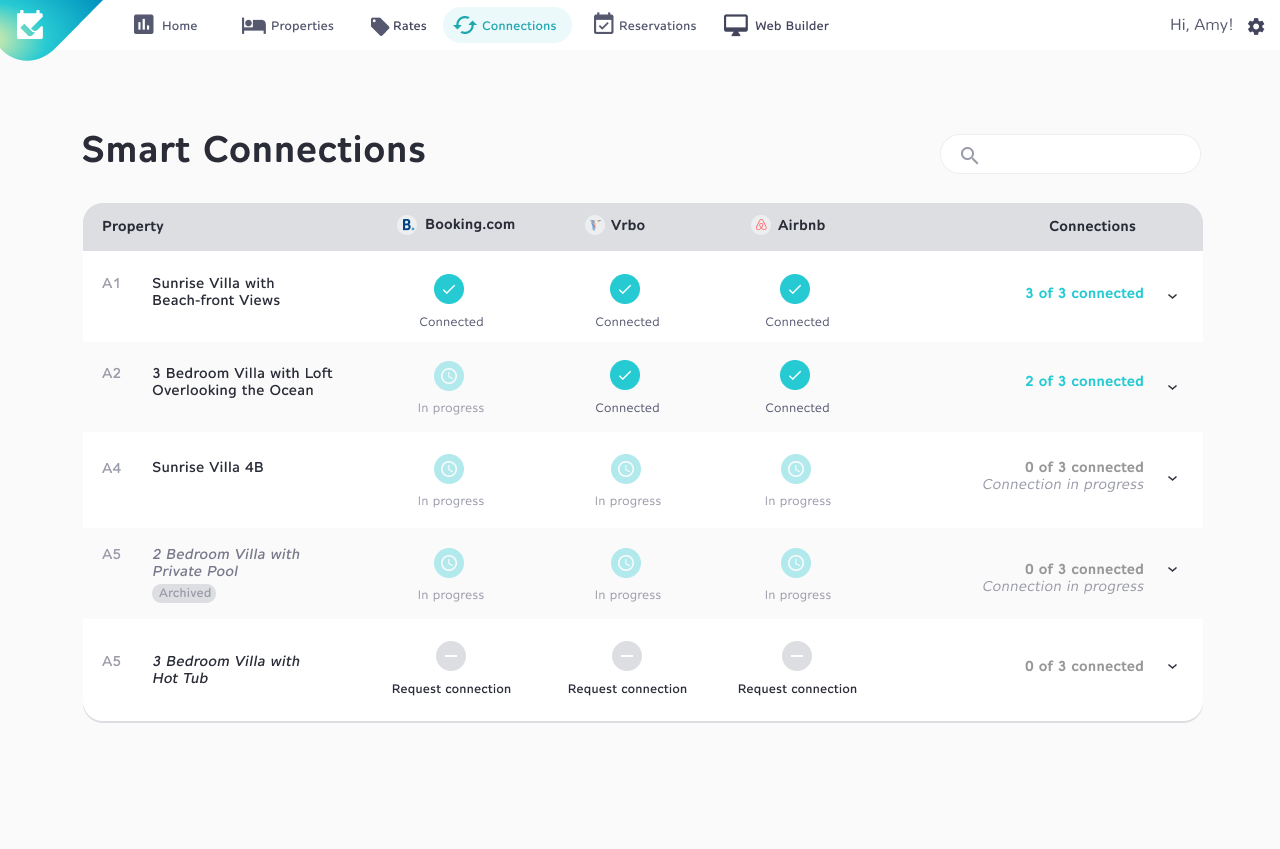Click the magnifier icon in search box
Viewport: 1280px width, 849px height.
pyautogui.click(x=969, y=155)
